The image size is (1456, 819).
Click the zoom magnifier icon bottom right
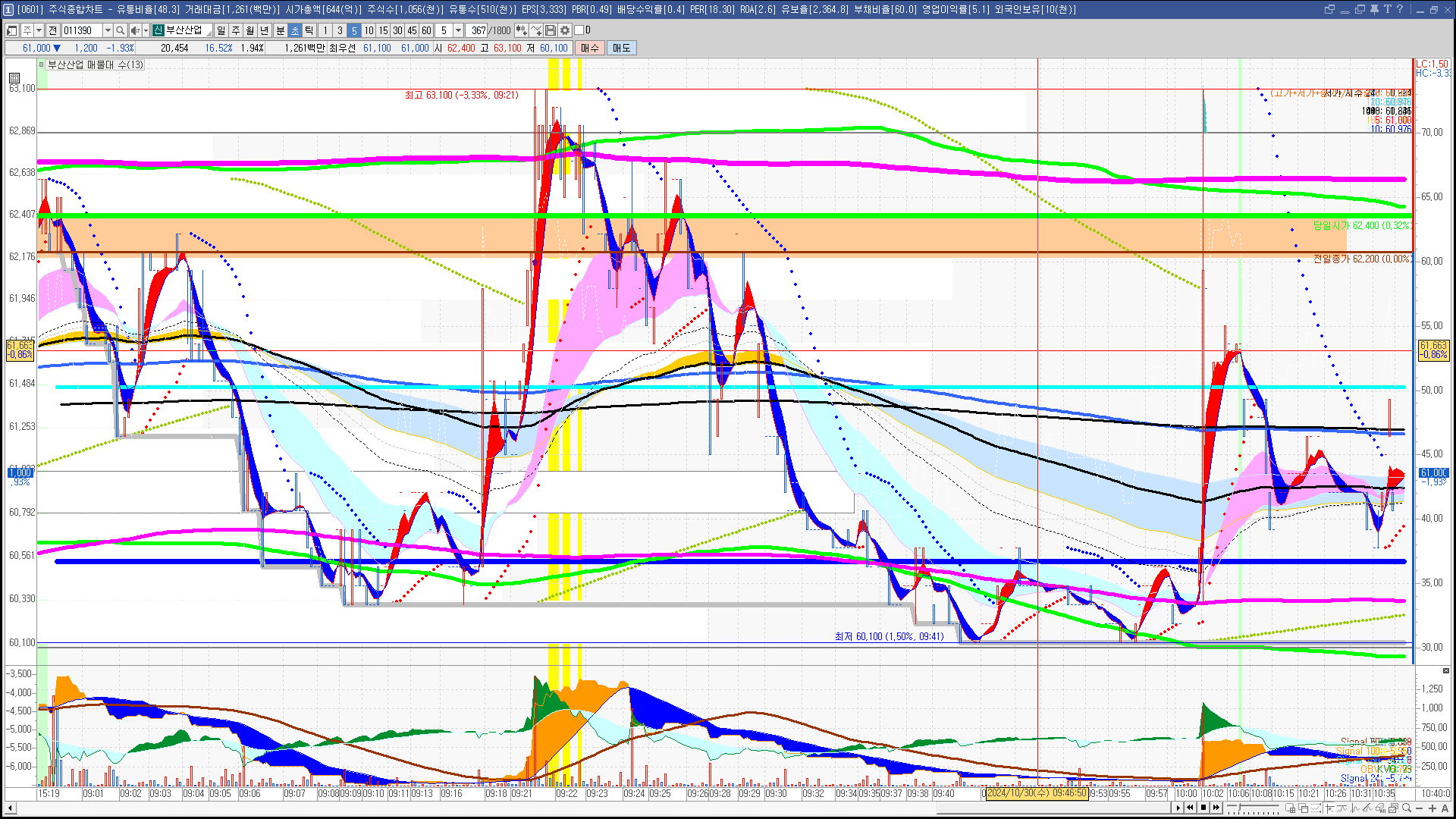point(1407,808)
